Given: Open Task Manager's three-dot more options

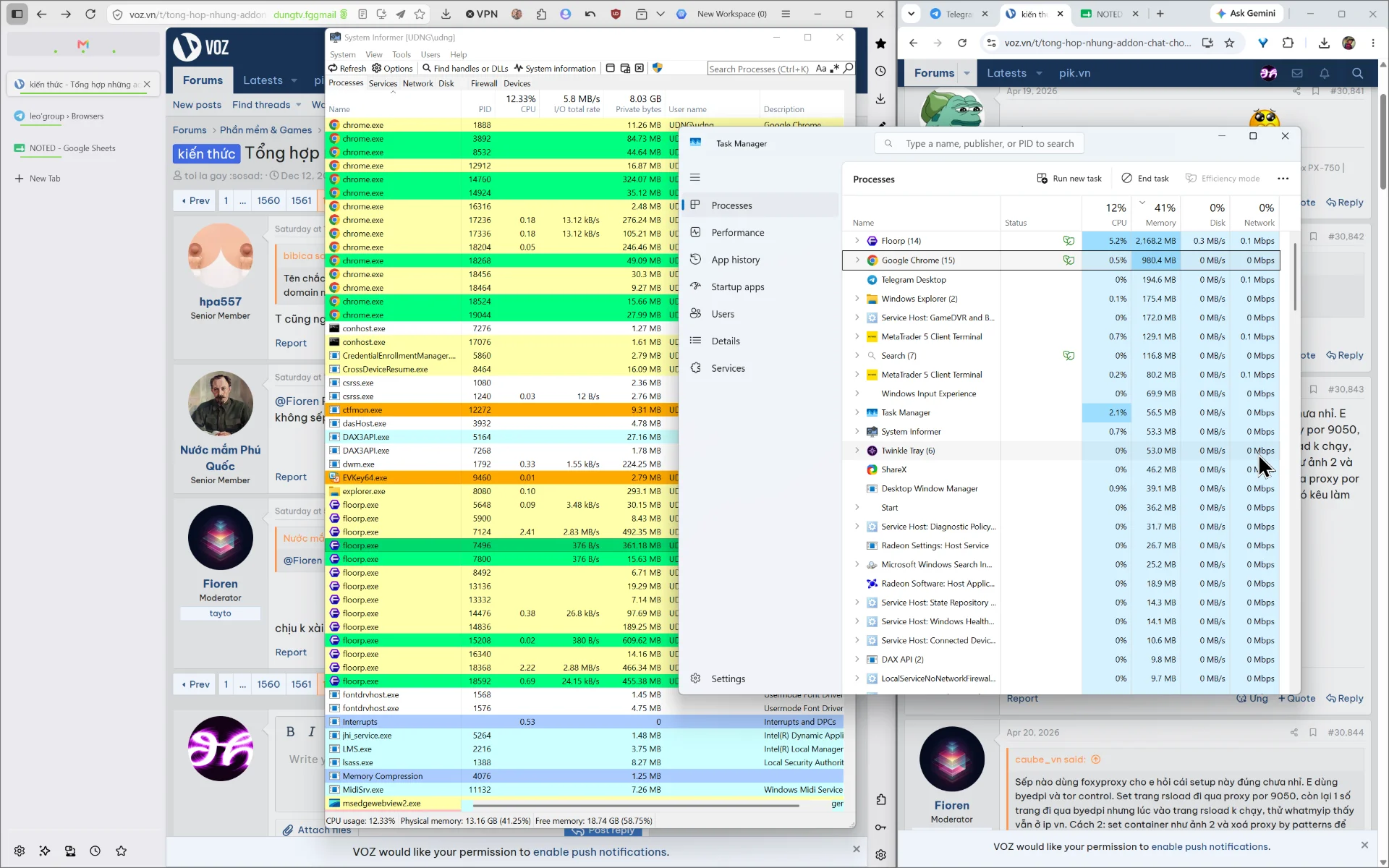Looking at the screenshot, I should 1283,179.
